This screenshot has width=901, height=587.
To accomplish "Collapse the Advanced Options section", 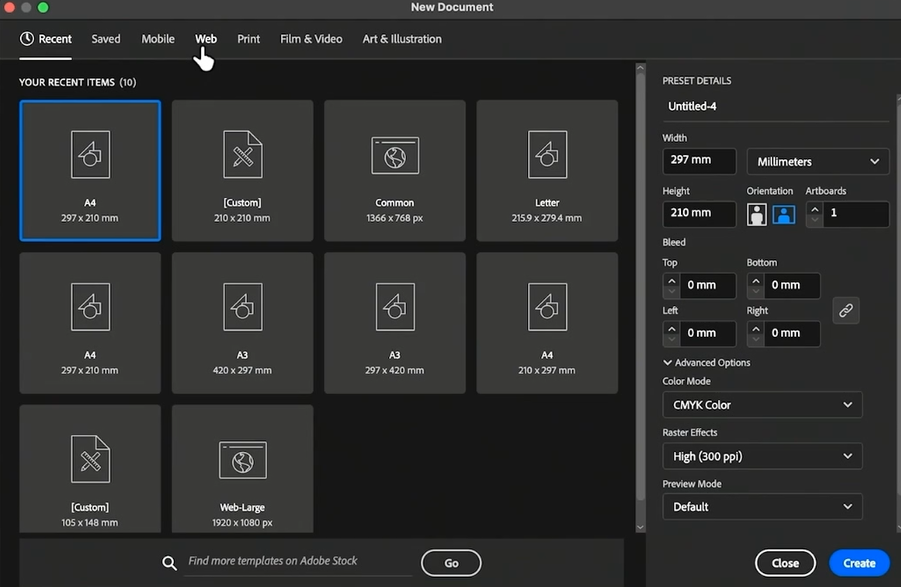I will 707,362.
